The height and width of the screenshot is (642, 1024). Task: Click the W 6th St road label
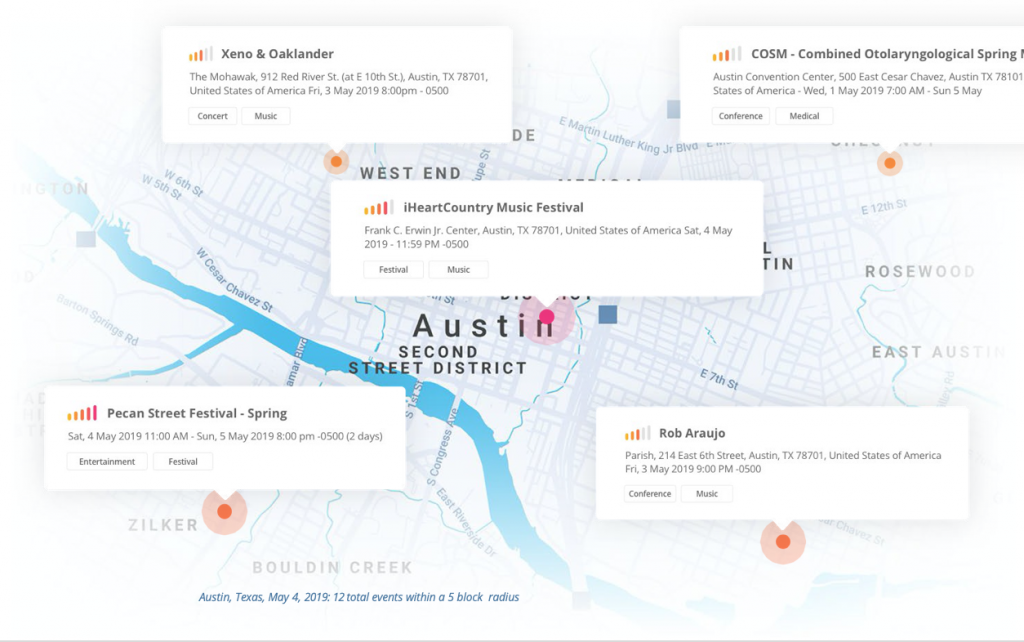pos(184,184)
